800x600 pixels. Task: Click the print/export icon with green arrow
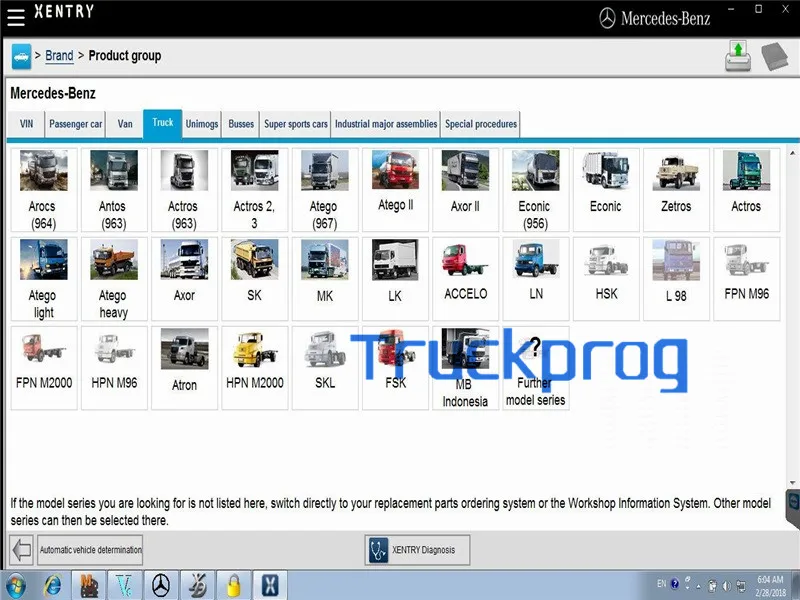tap(738, 56)
